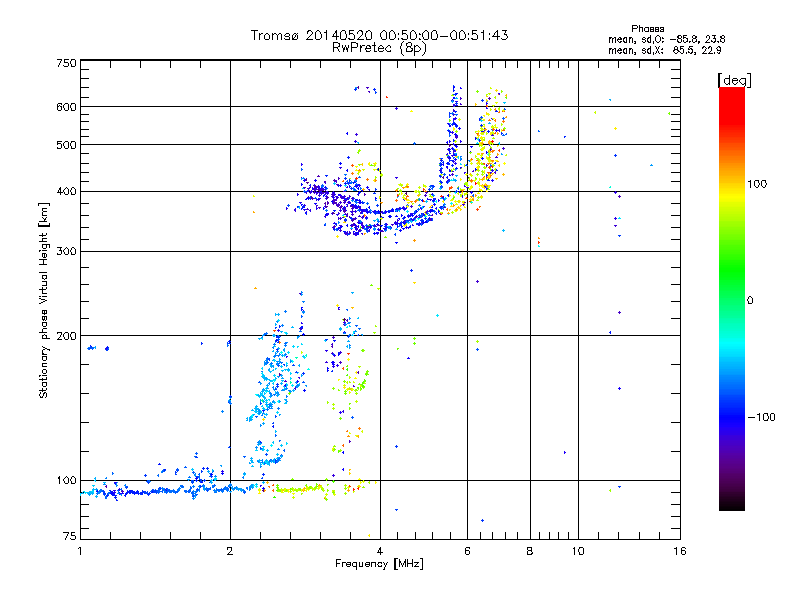Select the 'mean, sd,X: 85.5, 22.9' line
This screenshot has width=800, height=600.
(664, 51)
